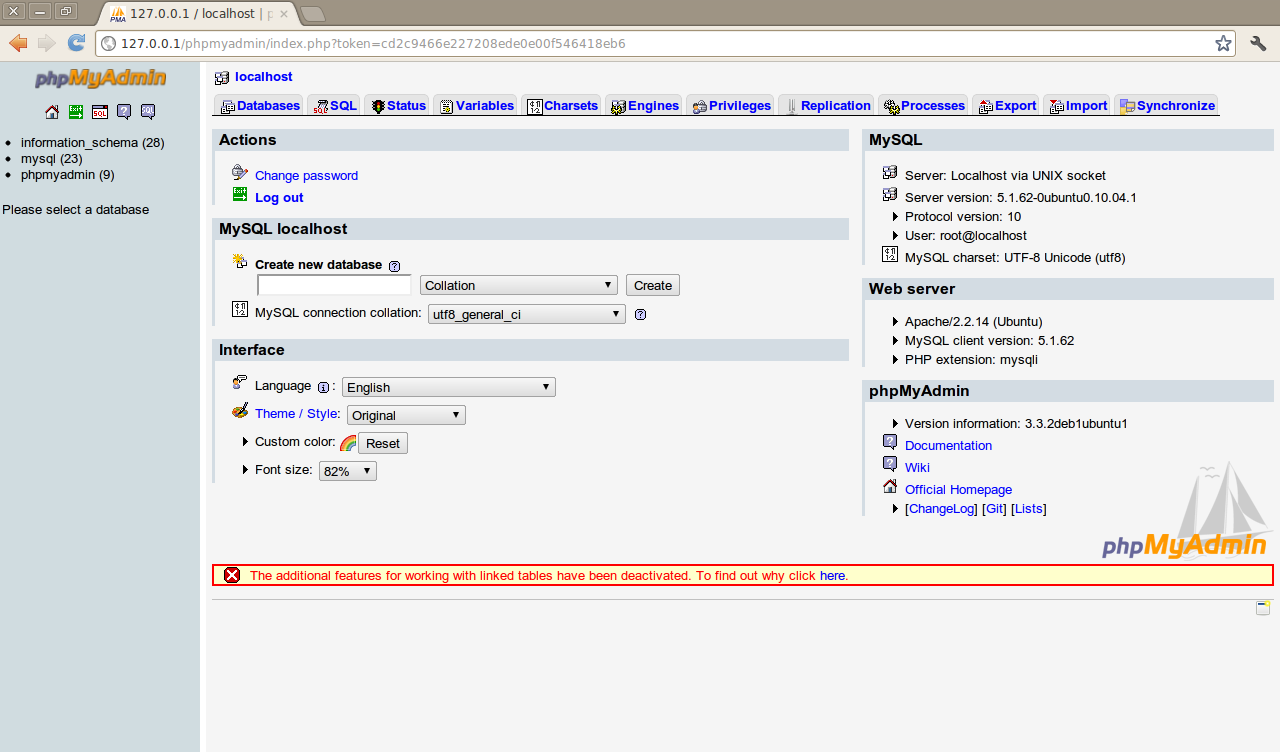Follow the Change password link
The height and width of the screenshot is (752, 1280).
[x=306, y=176]
